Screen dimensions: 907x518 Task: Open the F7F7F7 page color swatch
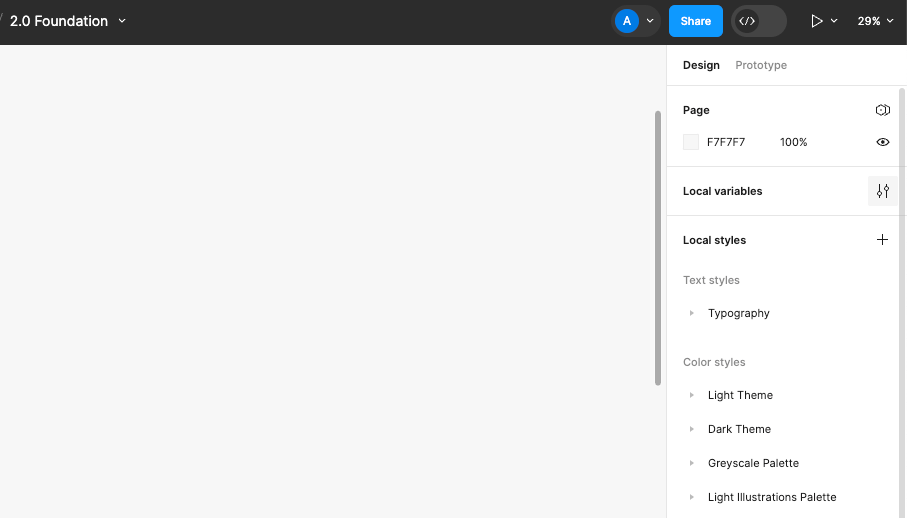click(x=691, y=142)
